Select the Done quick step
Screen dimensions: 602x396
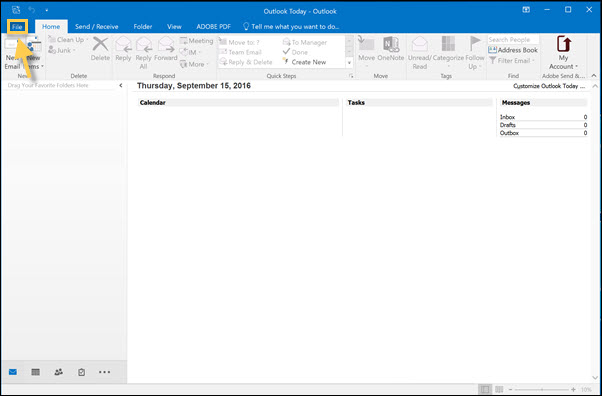click(295, 52)
